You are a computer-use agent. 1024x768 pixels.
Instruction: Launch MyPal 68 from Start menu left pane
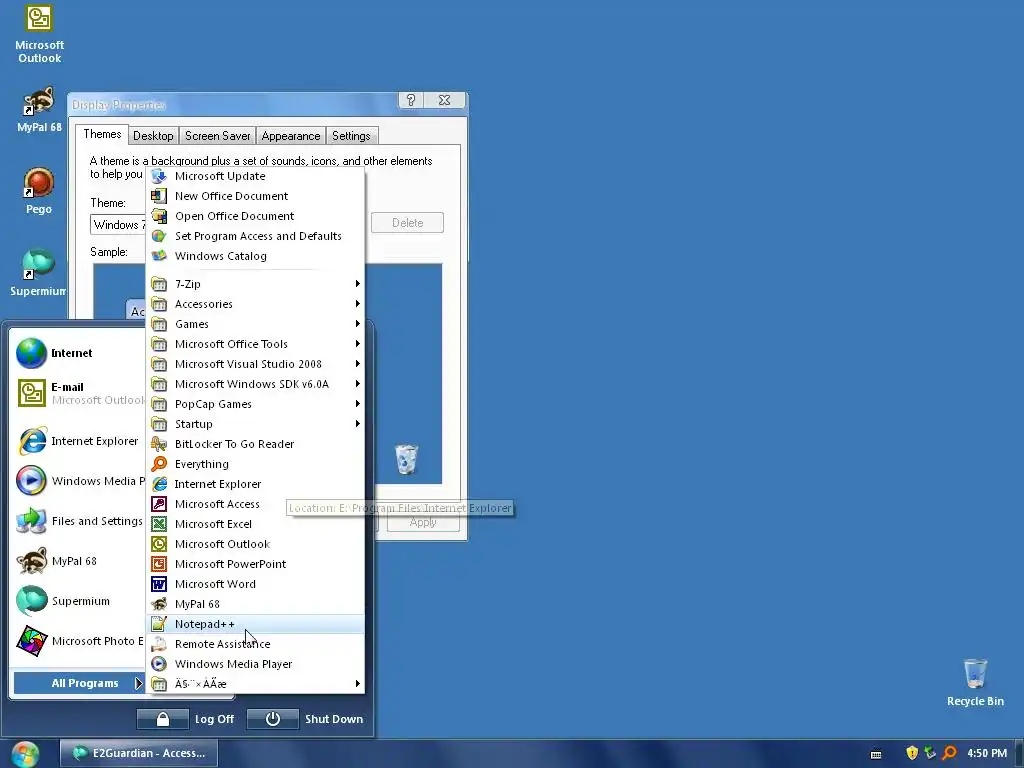coord(78,561)
